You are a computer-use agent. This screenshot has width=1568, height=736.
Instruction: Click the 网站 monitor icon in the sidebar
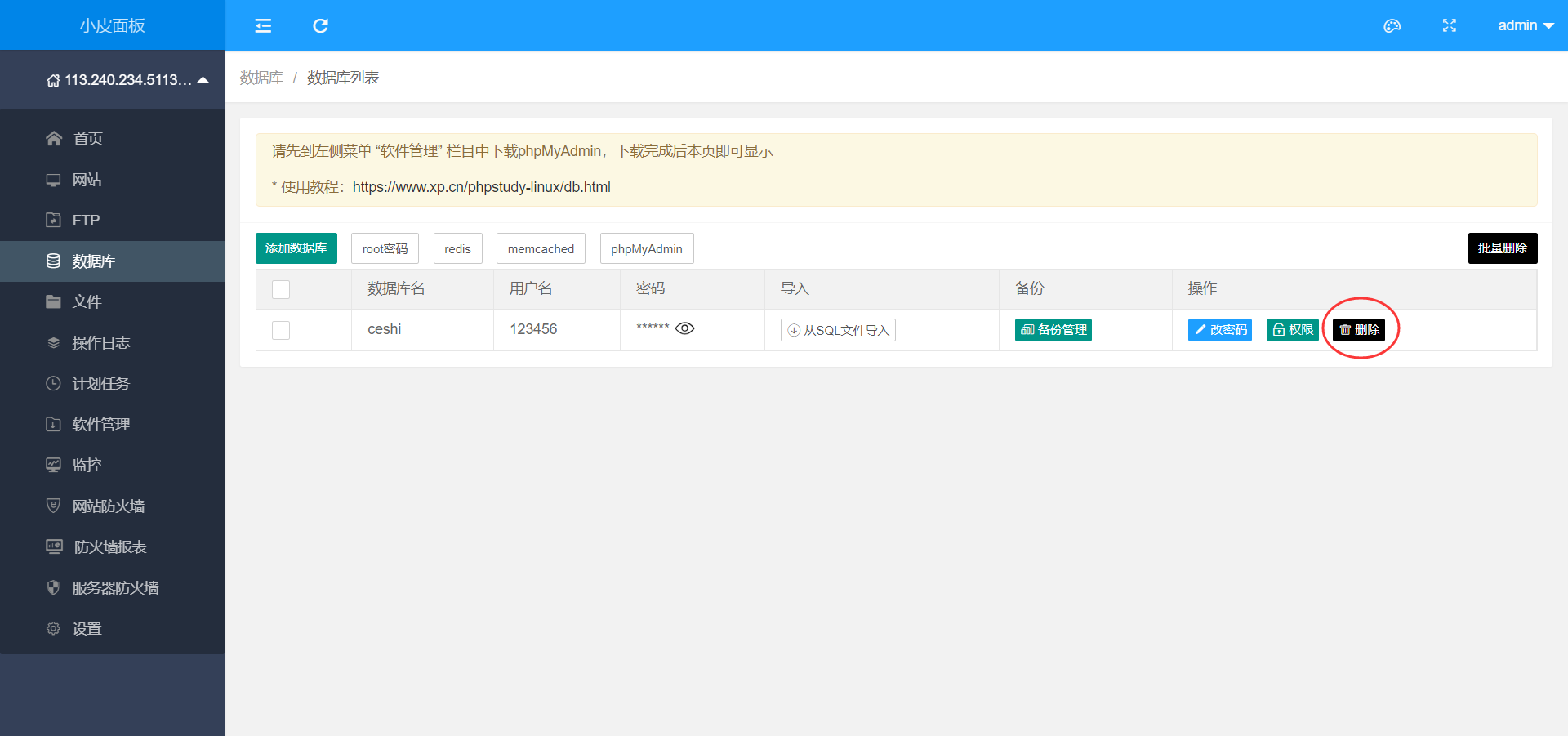point(54,180)
